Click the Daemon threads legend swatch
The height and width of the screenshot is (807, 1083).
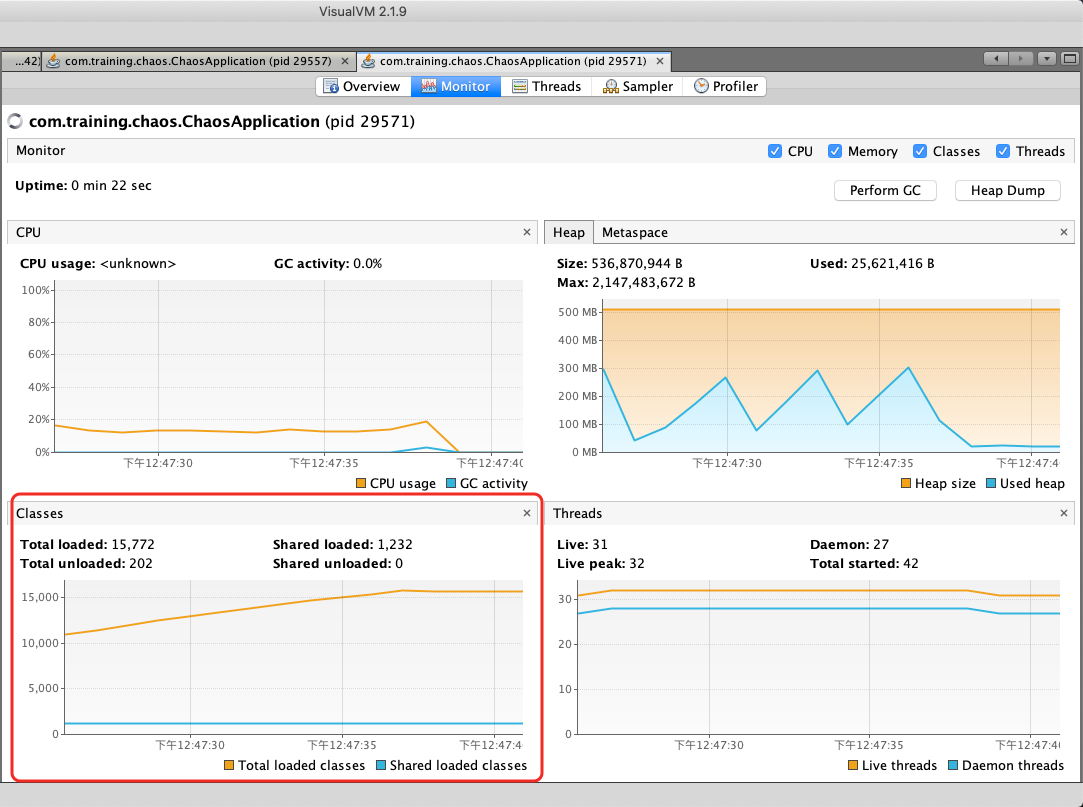(x=953, y=765)
